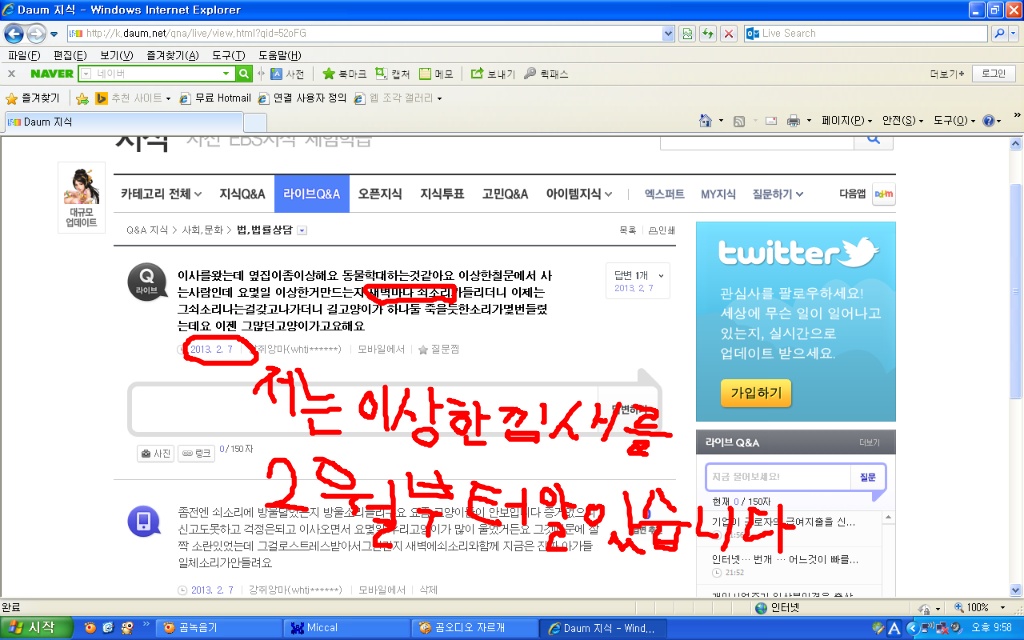Open the 답변 1개 dropdown

[x=638, y=281]
